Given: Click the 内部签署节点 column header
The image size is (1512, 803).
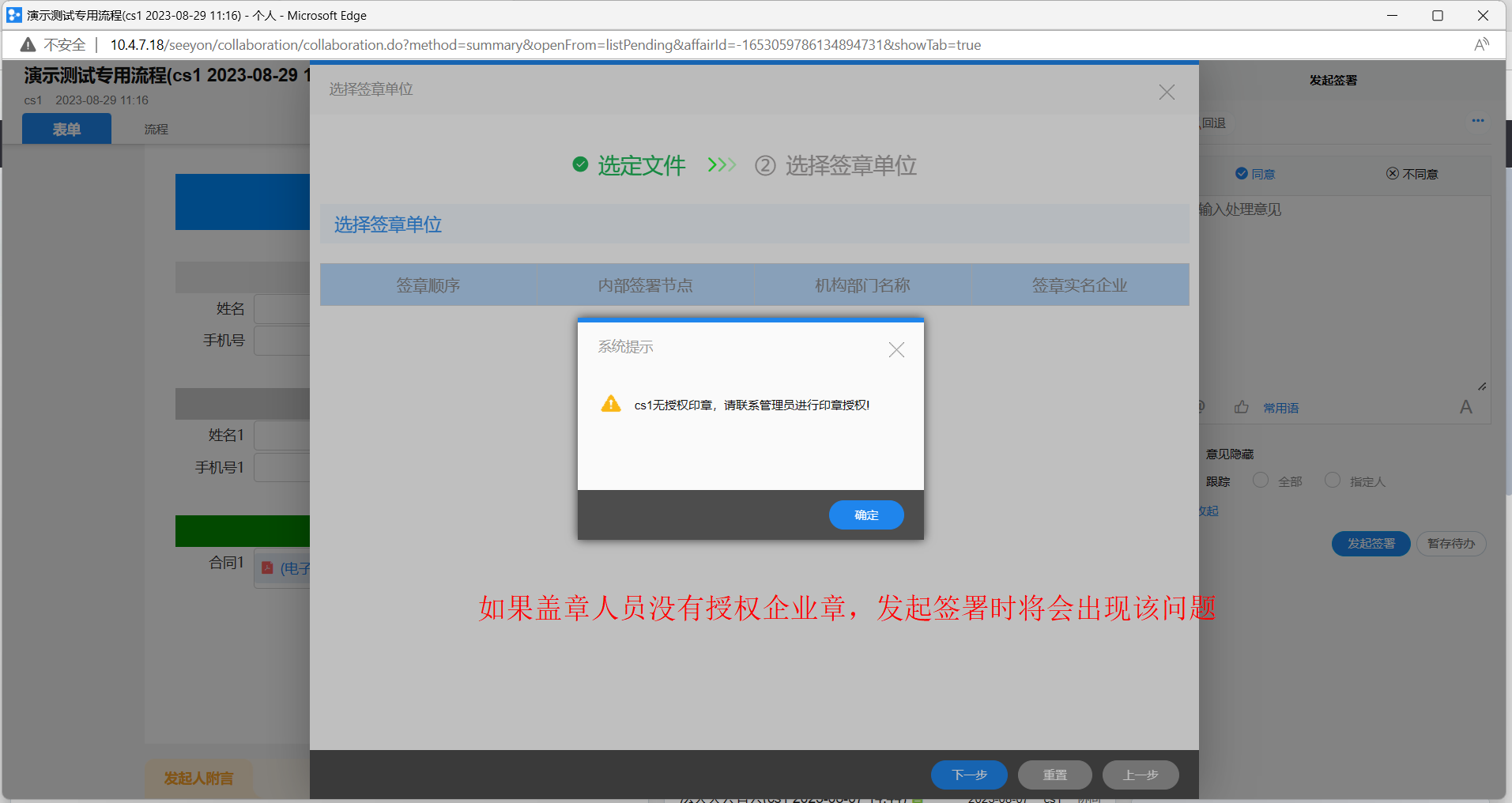Looking at the screenshot, I should pyautogui.click(x=646, y=285).
